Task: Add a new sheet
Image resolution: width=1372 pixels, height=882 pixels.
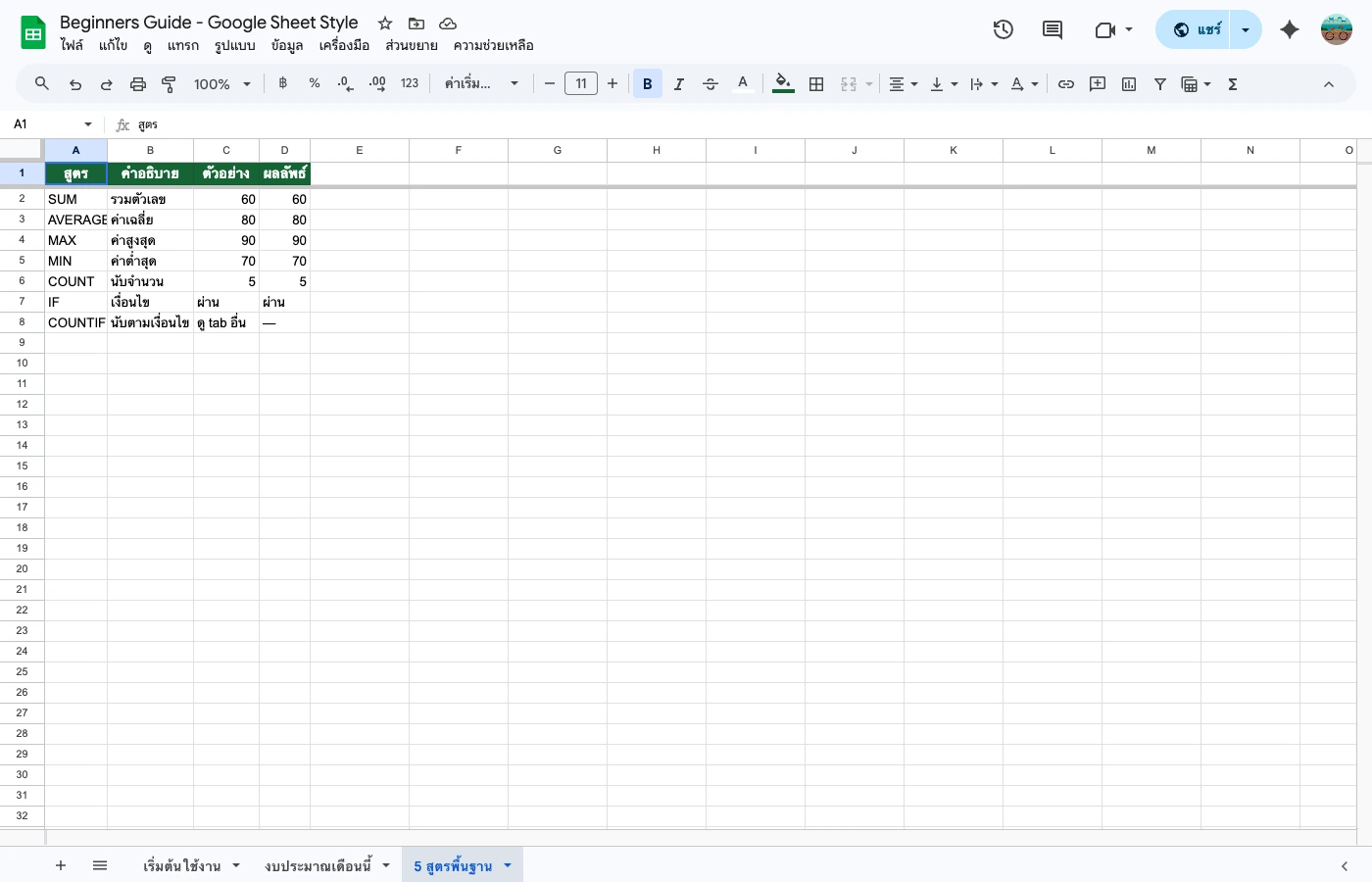Action: coord(61,865)
